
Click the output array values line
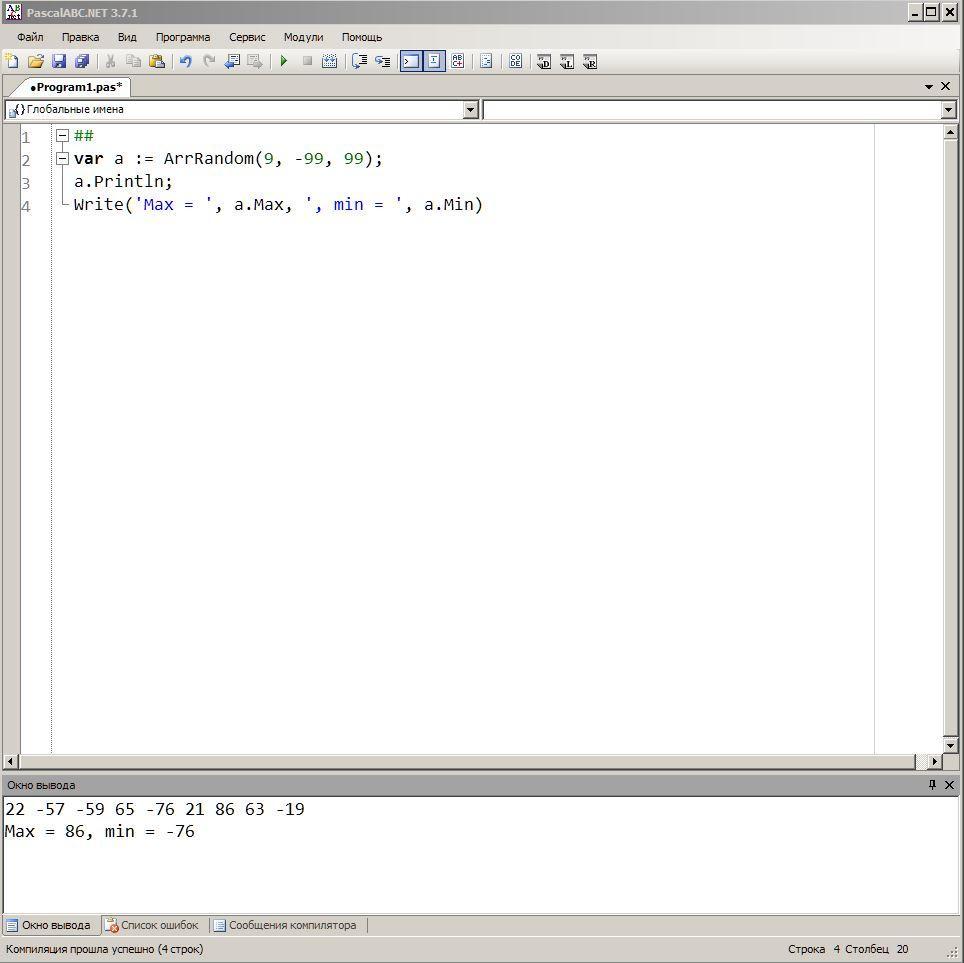pos(155,809)
